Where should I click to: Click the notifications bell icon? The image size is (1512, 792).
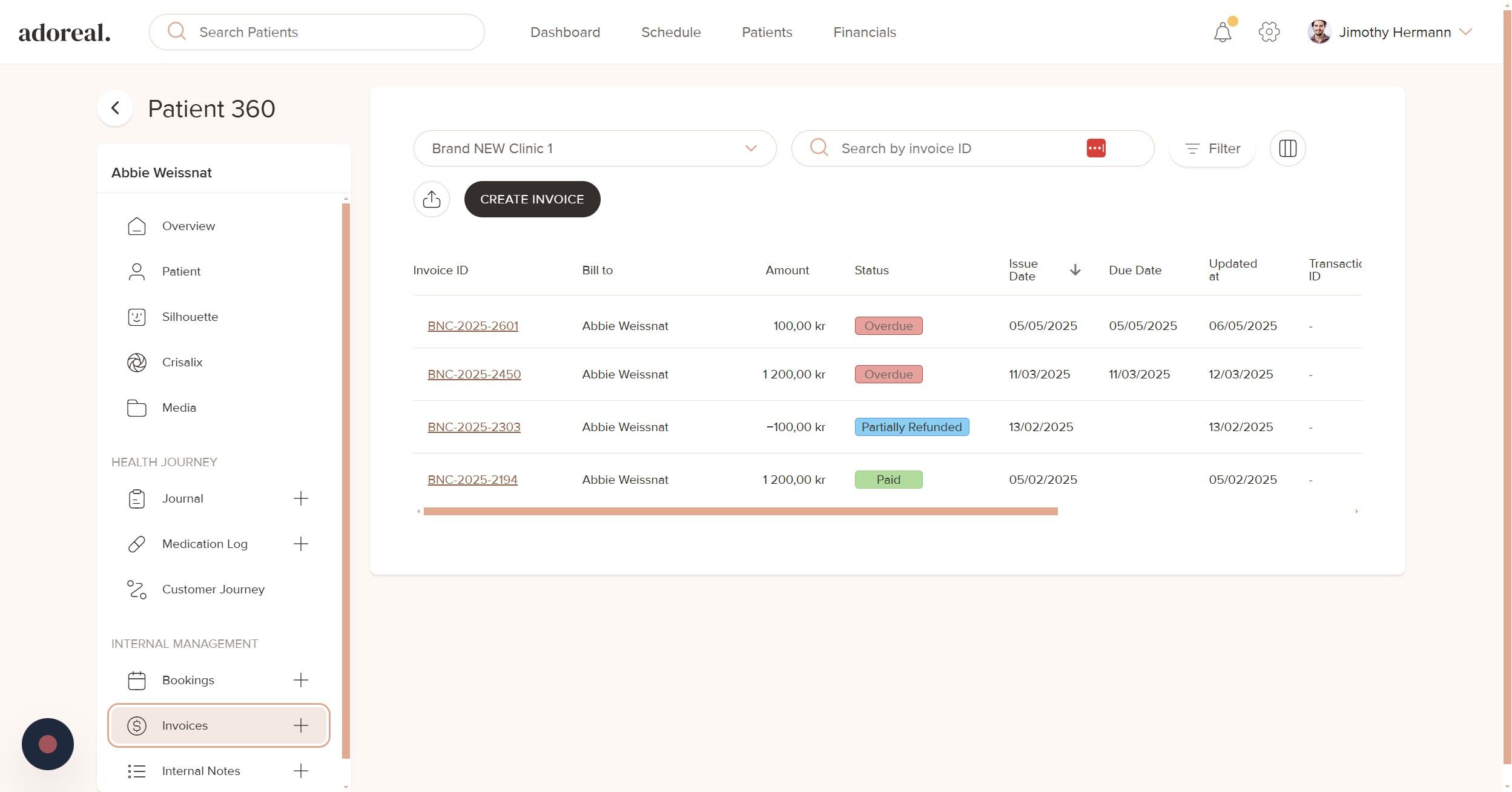coord(1222,32)
